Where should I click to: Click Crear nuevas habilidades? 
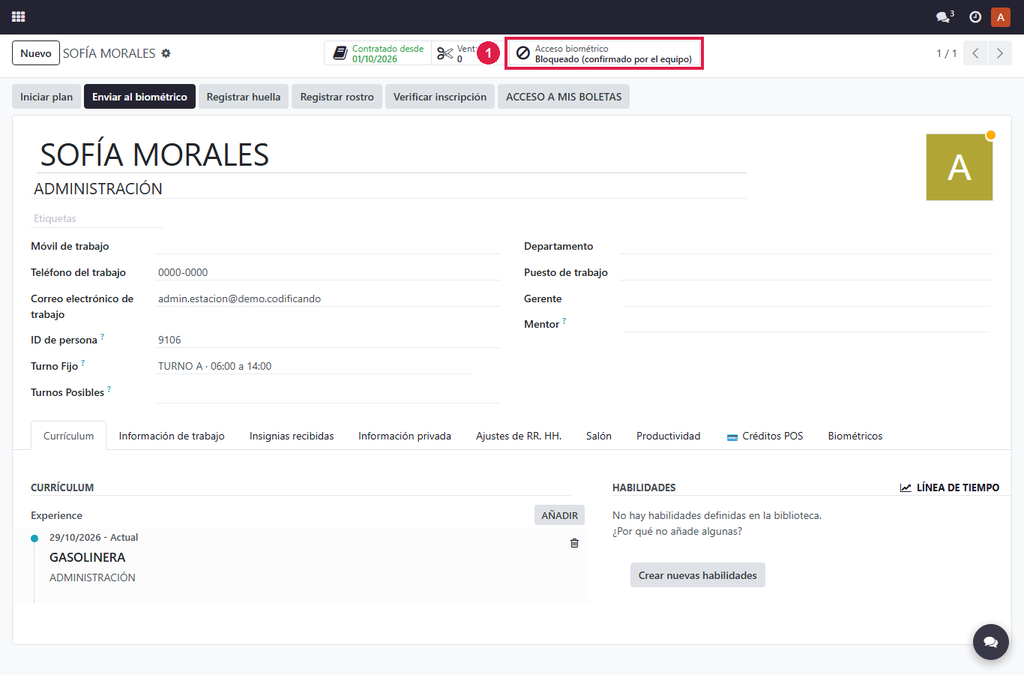point(697,575)
